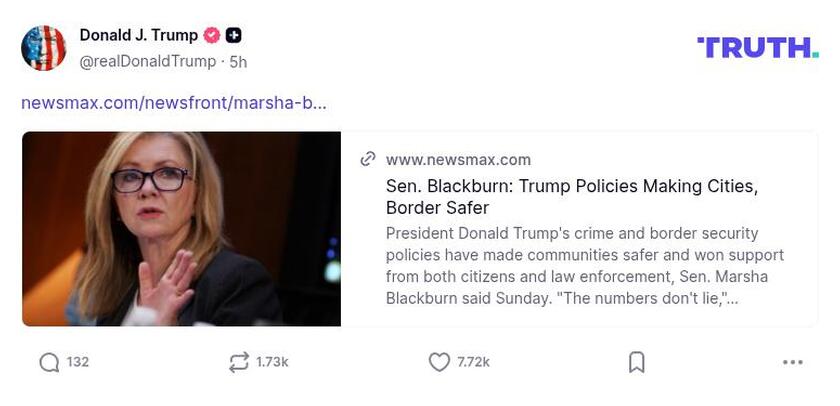Open the newsmax.com/newsfront URL link
840x406 pixels.
(x=174, y=102)
